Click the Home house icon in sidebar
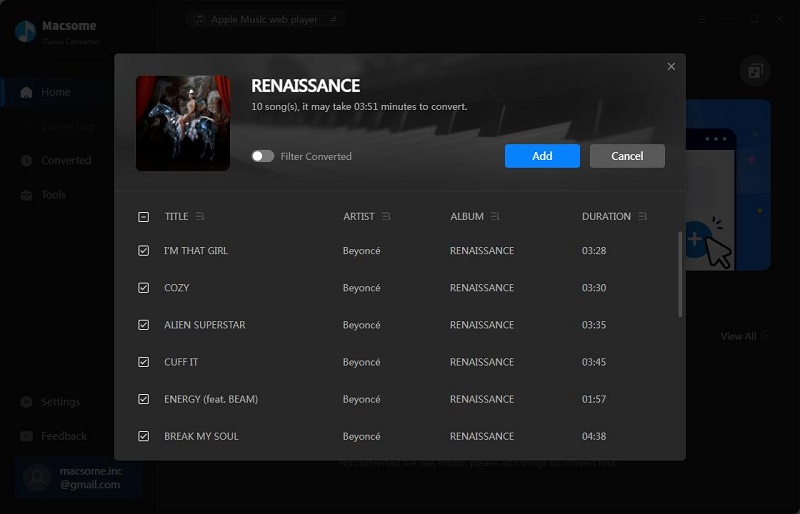This screenshot has height=514, width=800. tap(27, 92)
